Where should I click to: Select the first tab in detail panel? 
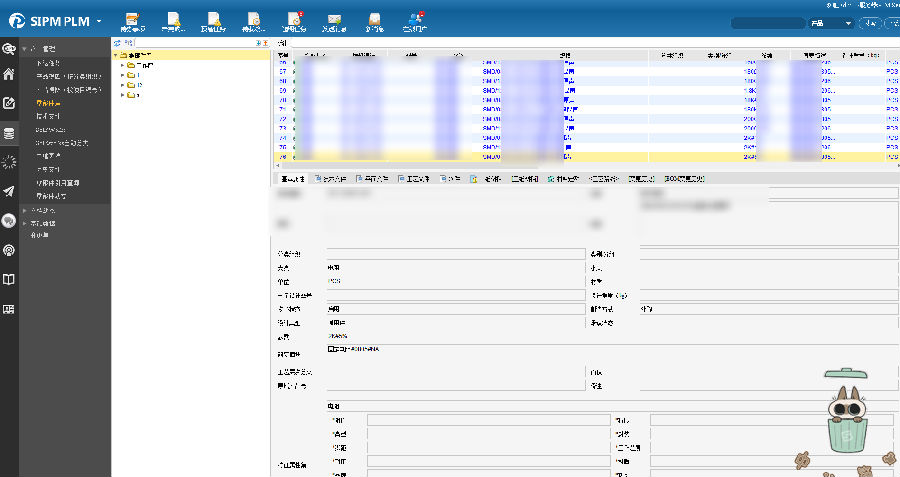coord(292,179)
